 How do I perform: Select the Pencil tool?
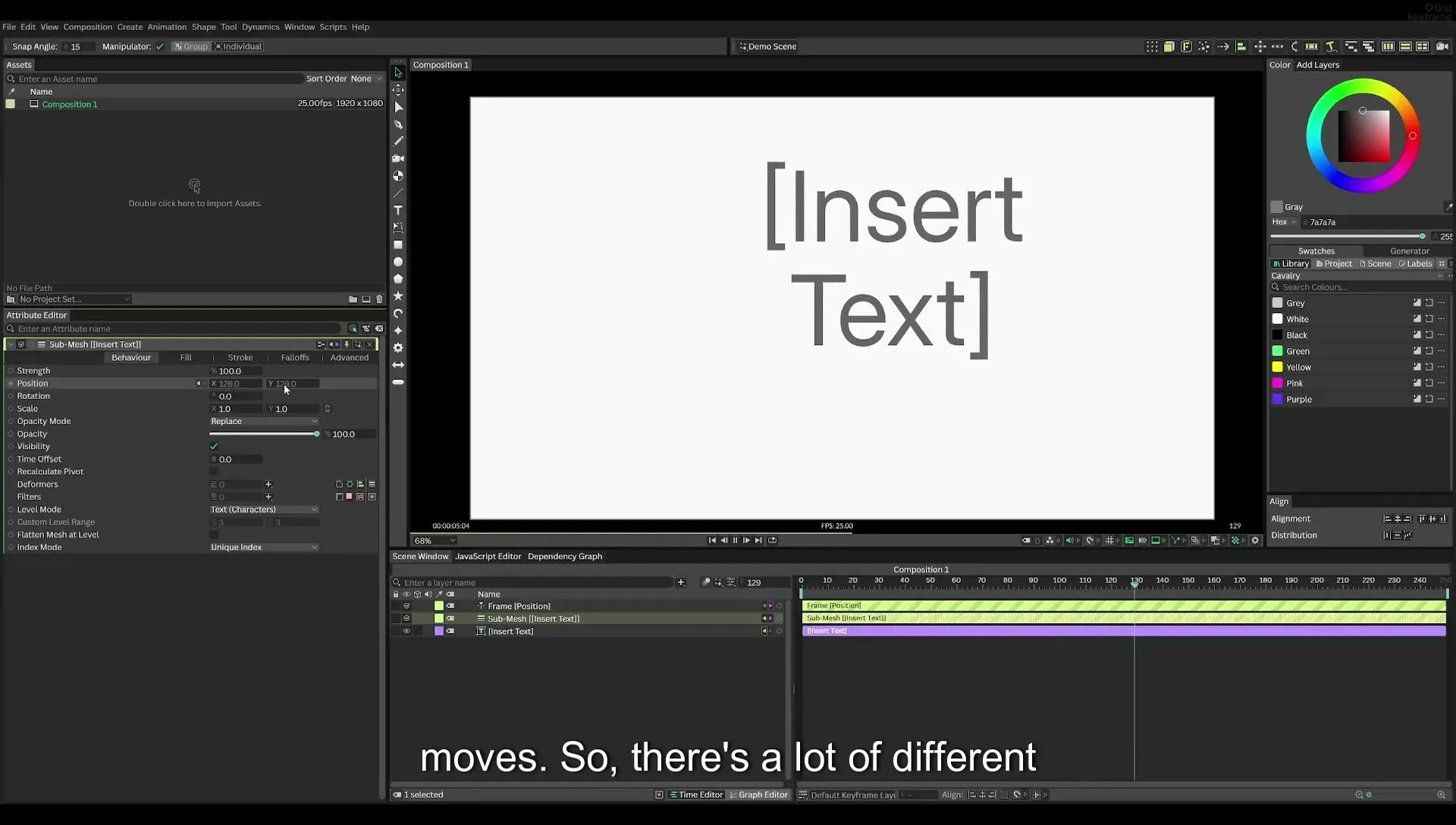pyautogui.click(x=398, y=141)
